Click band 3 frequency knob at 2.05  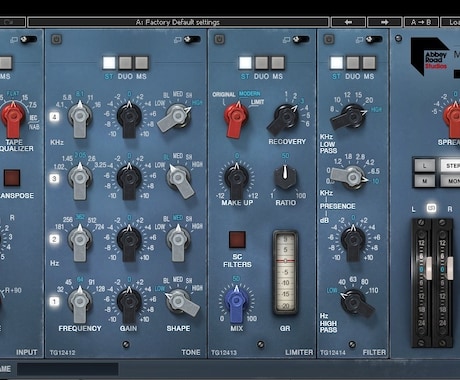[x=80, y=179]
